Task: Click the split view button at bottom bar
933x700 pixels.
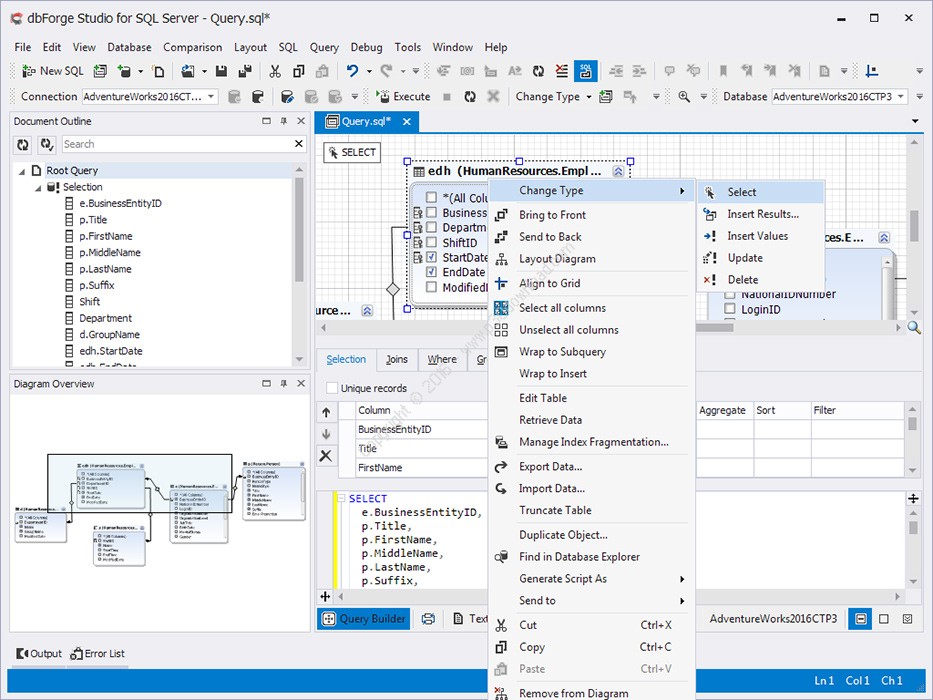Action: point(861,619)
